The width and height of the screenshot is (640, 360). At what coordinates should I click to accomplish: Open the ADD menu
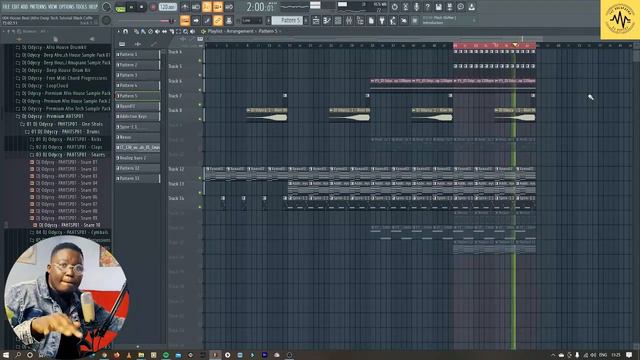click(x=23, y=7)
